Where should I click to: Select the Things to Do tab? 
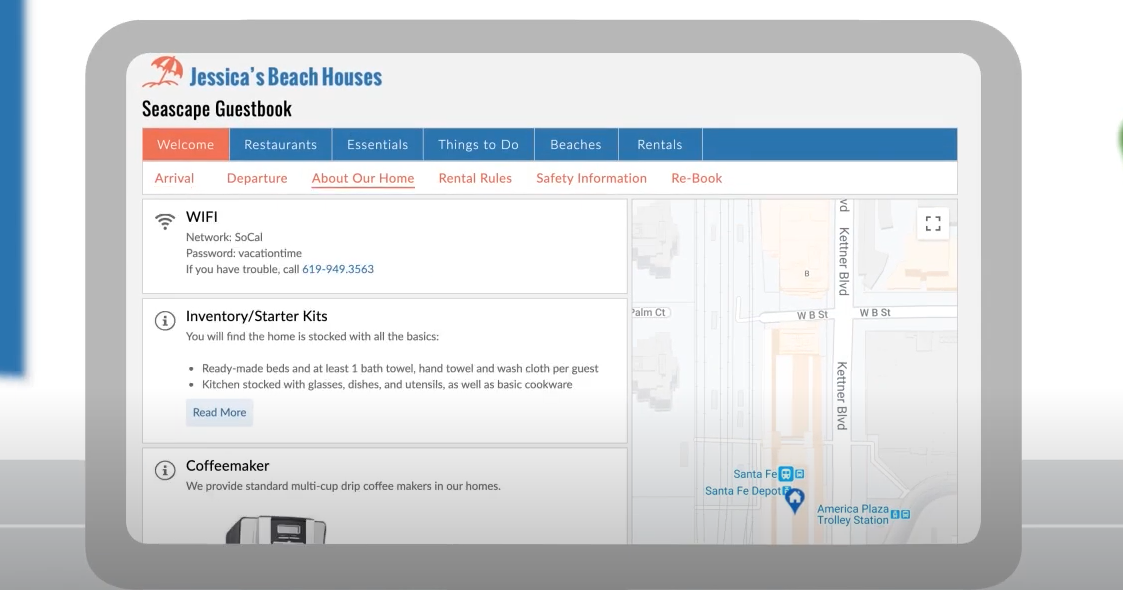[478, 144]
